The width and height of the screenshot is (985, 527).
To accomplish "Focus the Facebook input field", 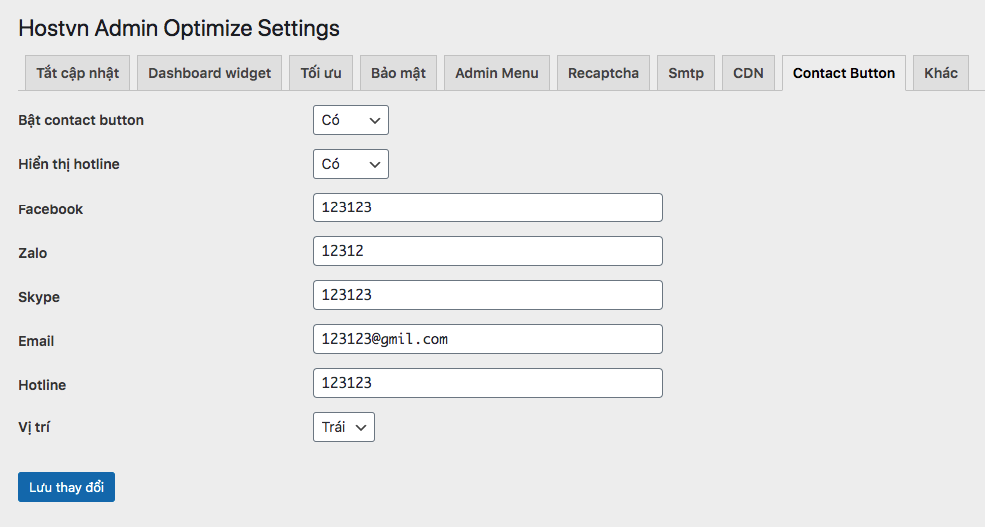I will point(487,207).
